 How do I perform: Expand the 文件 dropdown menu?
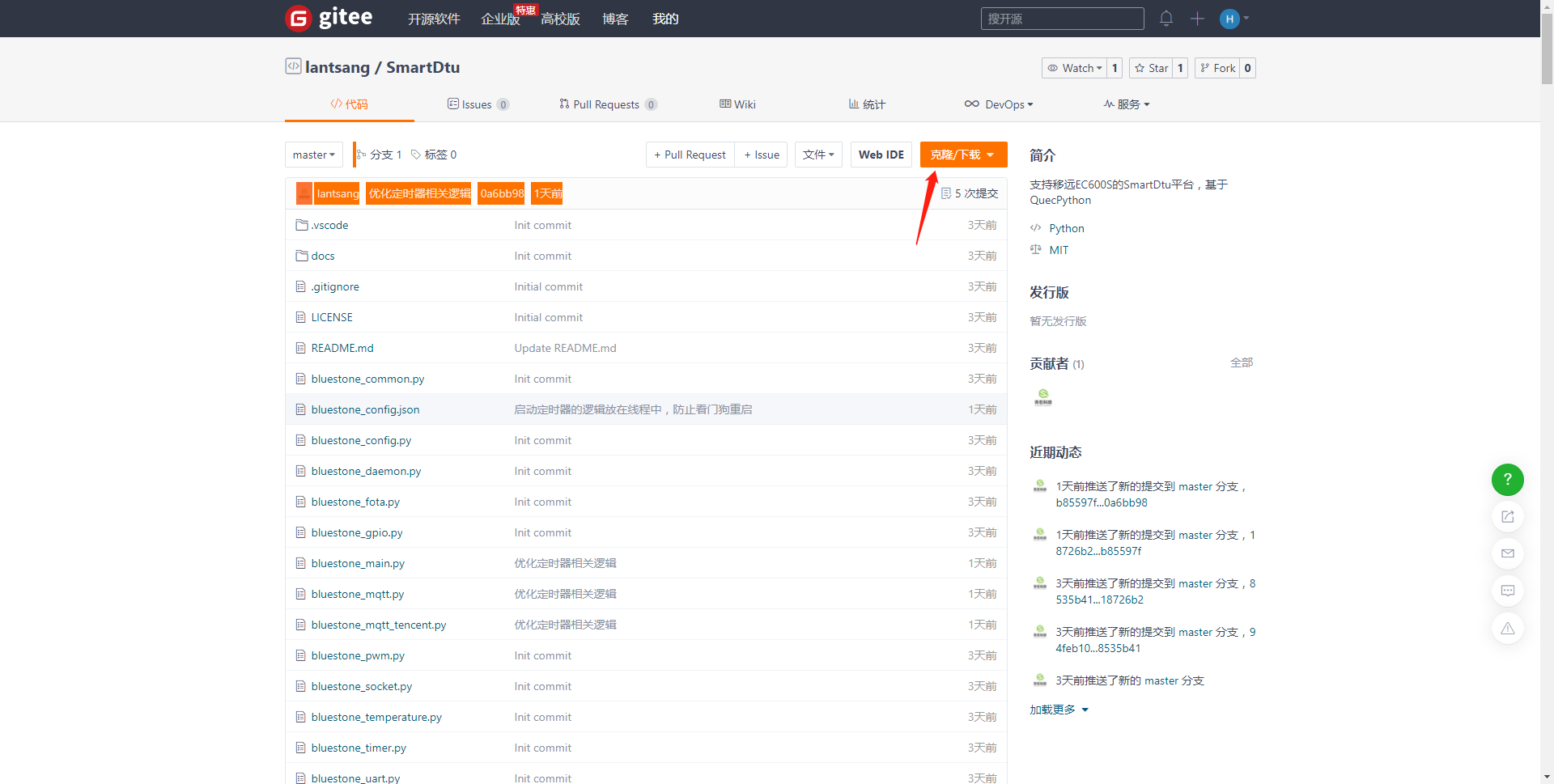[818, 155]
